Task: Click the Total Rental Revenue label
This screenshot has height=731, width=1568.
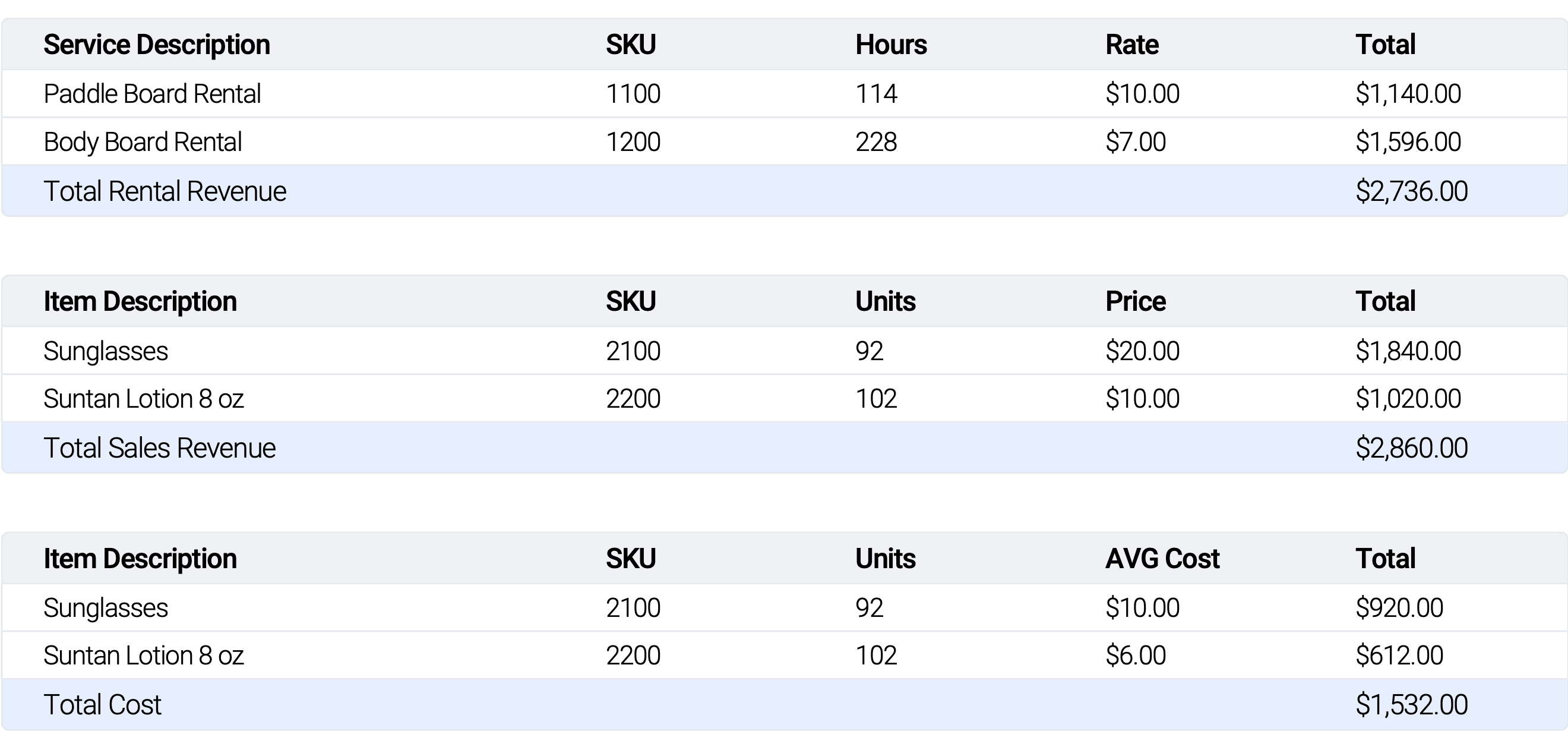Action: 165,191
